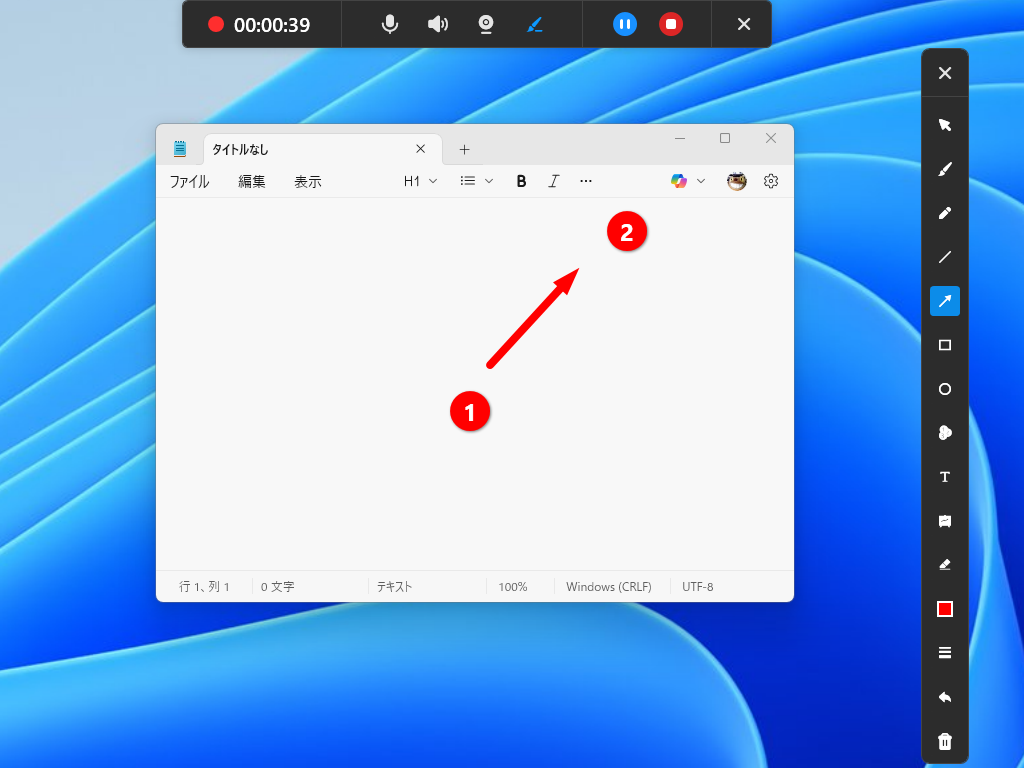Image resolution: width=1024 pixels, height=768 pixels.
Task: Open the ファイル menu
Action: [x=189, y=181]
